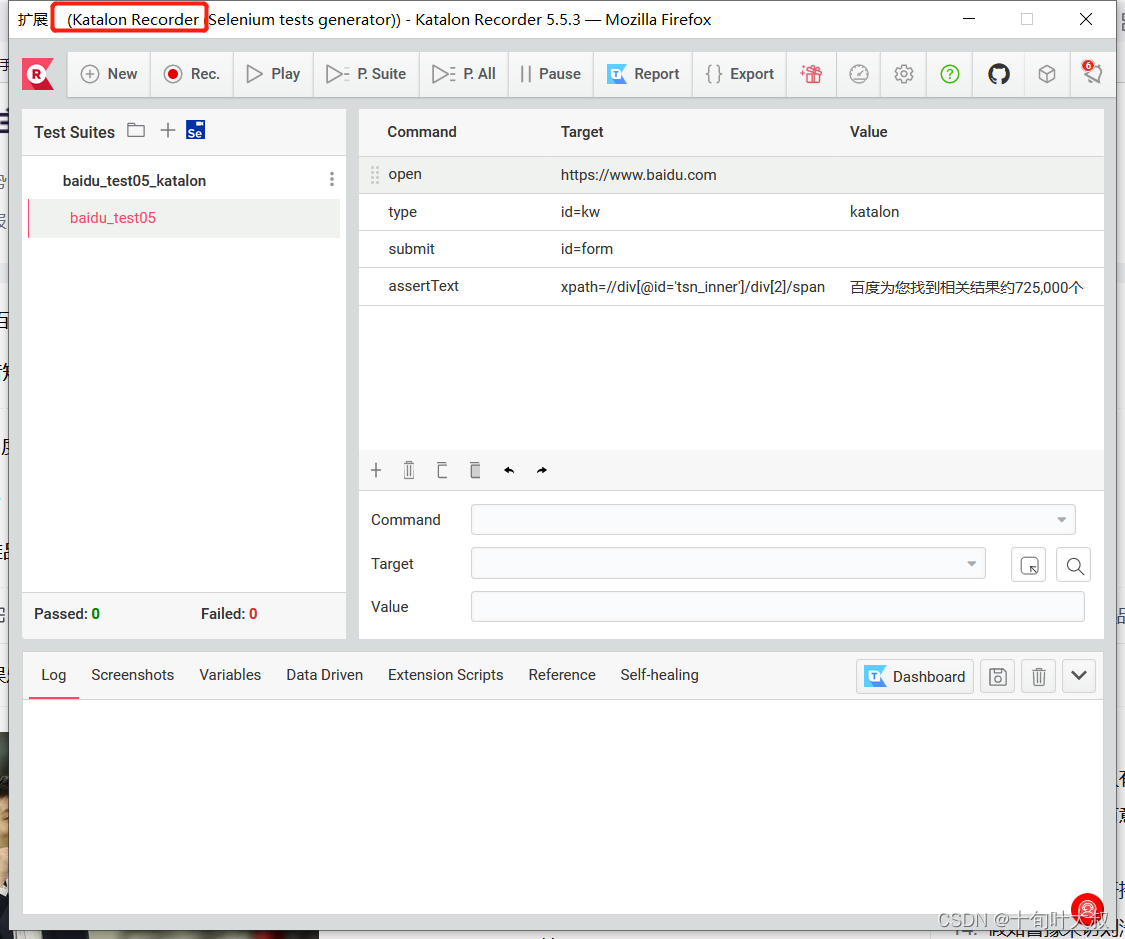
Task: Click the Value column header
Action: click(868, 132)
